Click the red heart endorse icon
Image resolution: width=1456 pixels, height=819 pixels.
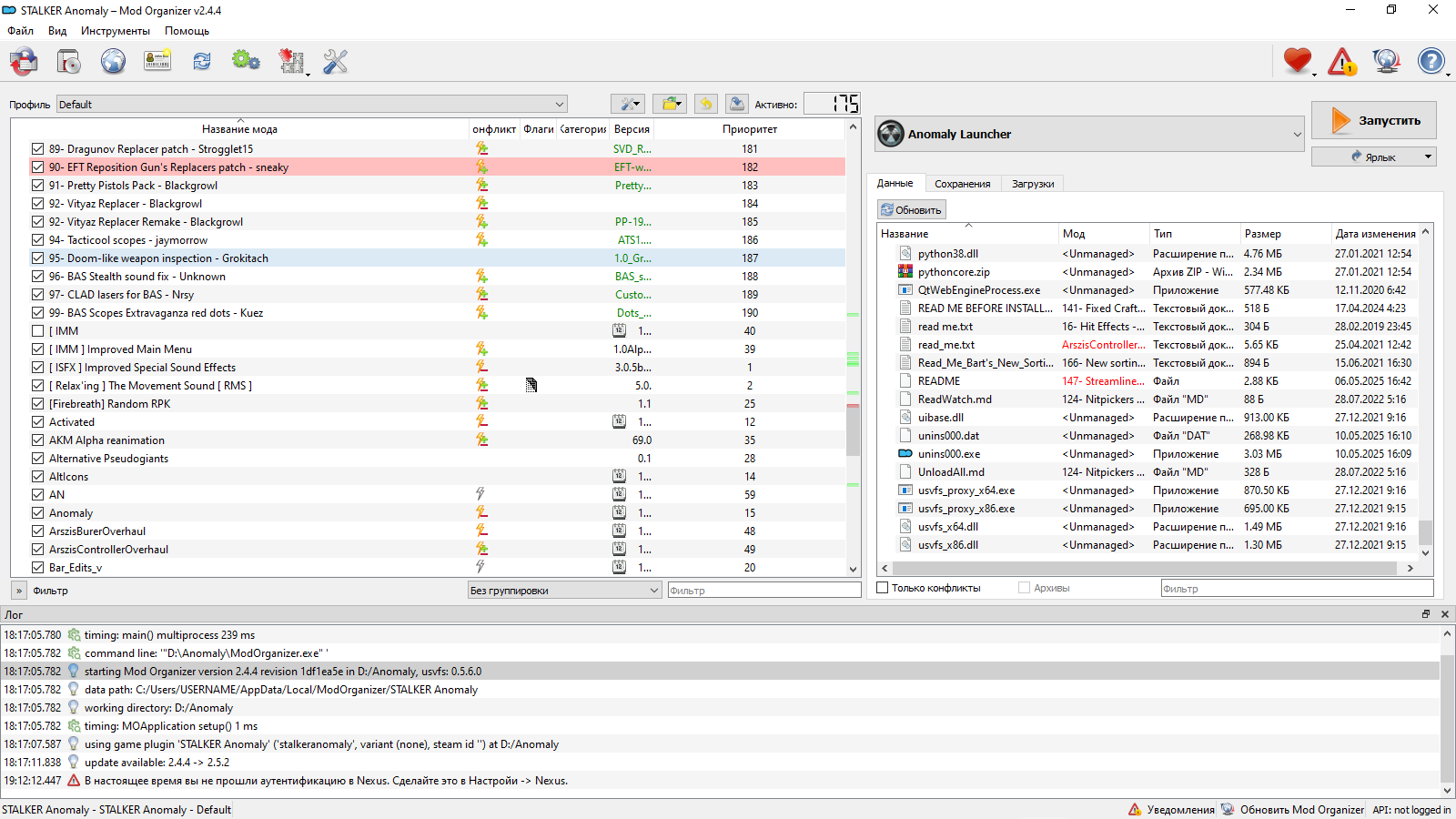pyautogui.click(x=1298, y=61)
